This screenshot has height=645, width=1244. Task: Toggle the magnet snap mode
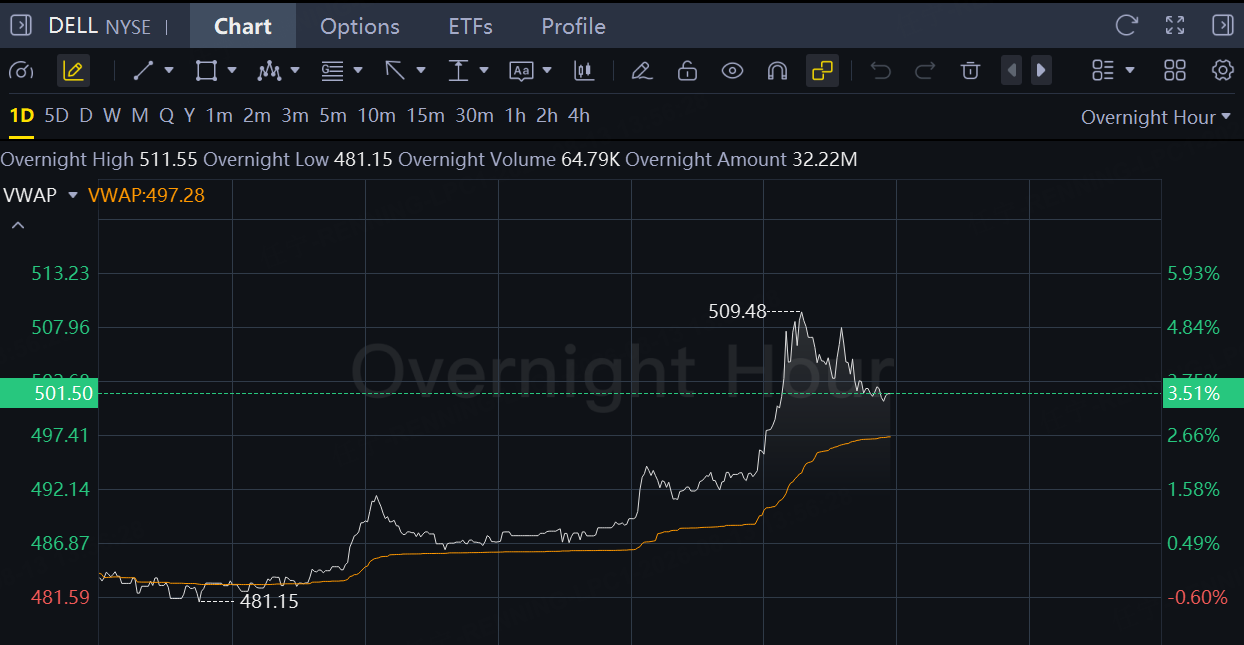[x=777, y=71]
